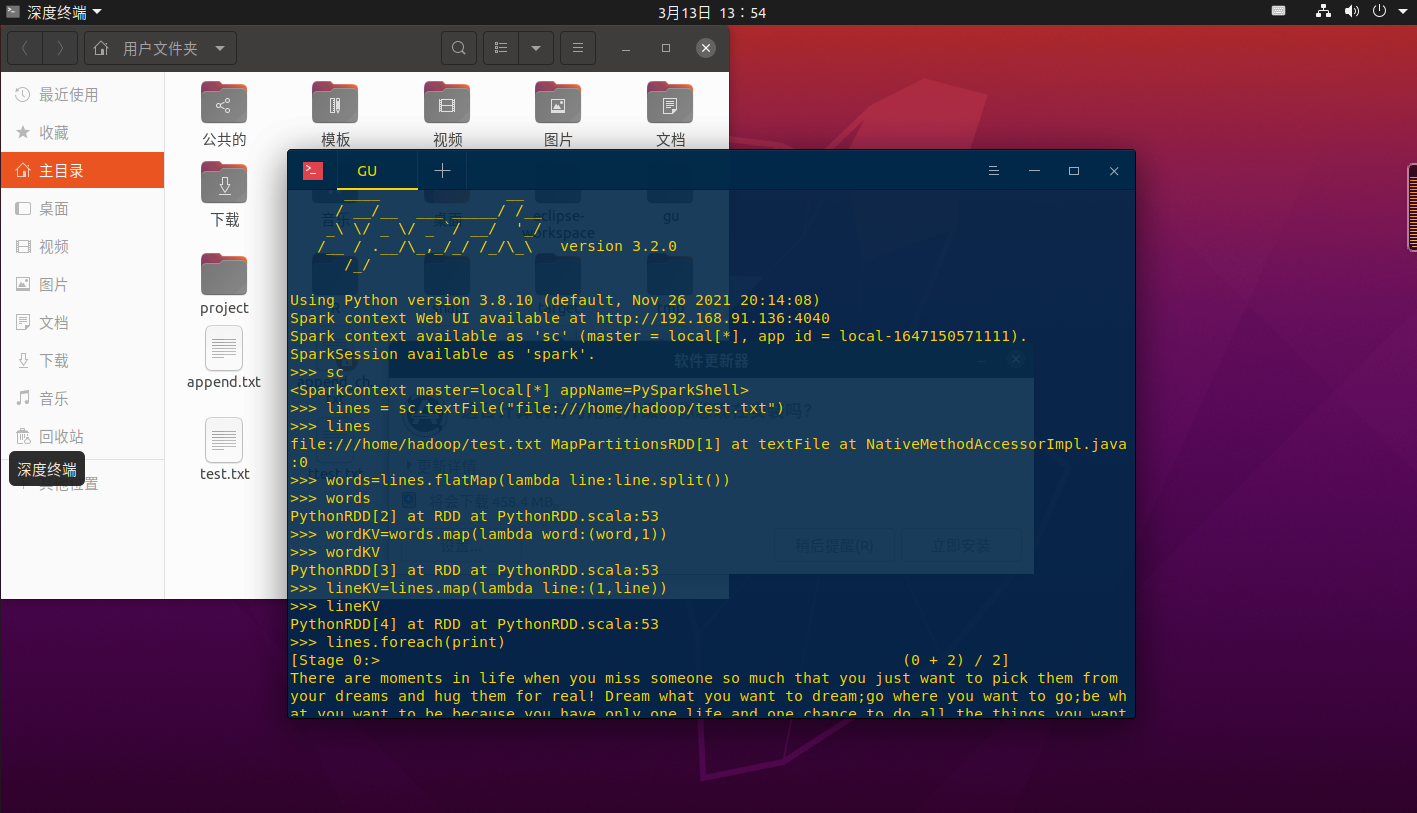Open 下载 in the sidebar
This screenshot has height=813, width=1417.
[82, 361]
